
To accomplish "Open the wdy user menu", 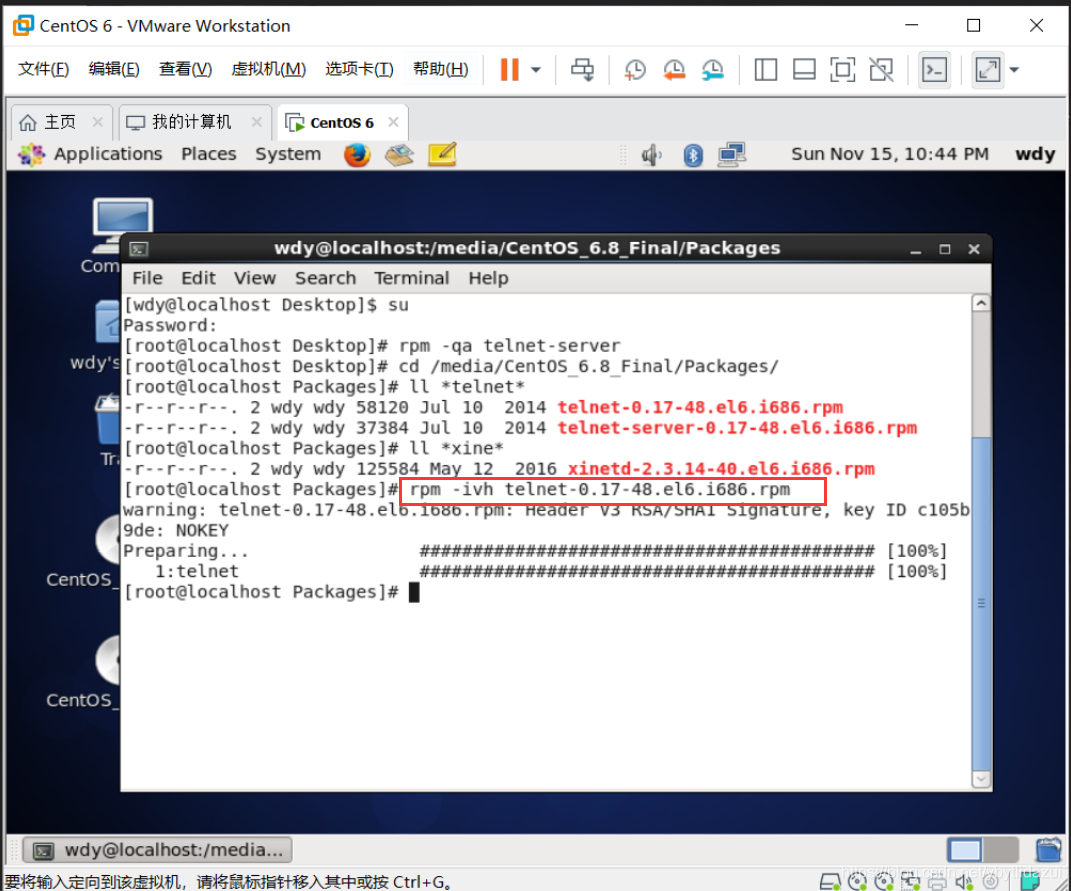I will [1035, 154].
